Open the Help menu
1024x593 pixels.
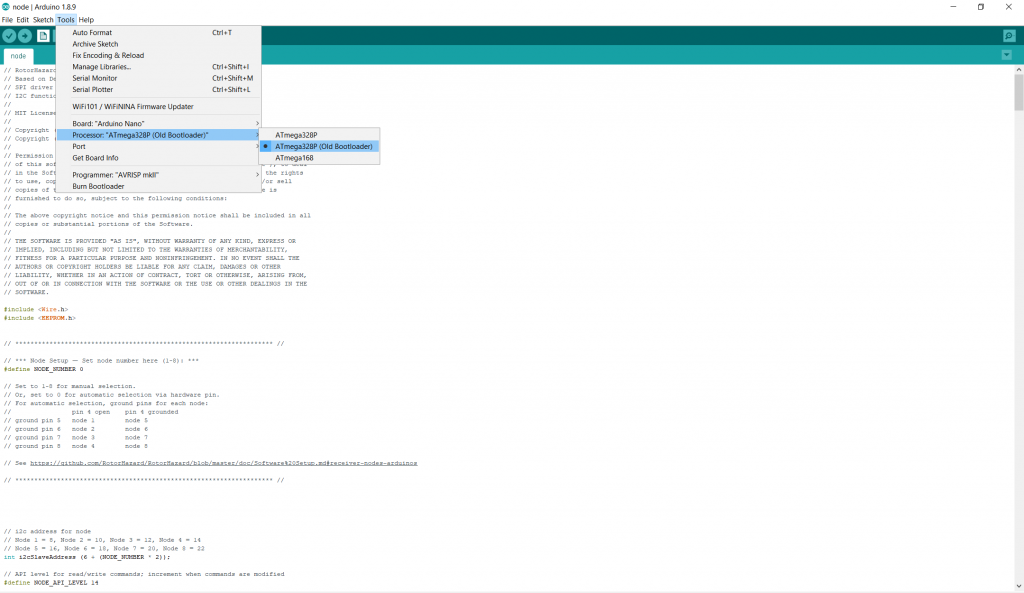[x=86, y=20]
